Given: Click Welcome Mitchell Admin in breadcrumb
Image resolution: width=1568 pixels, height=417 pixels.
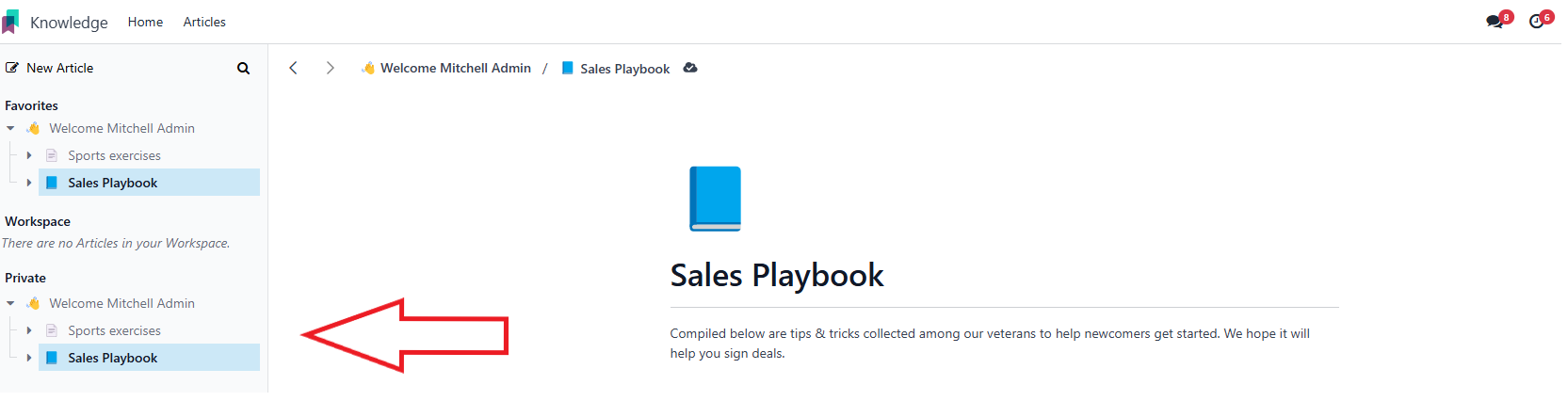Looking at the screenshot, I should pos(456,68).
